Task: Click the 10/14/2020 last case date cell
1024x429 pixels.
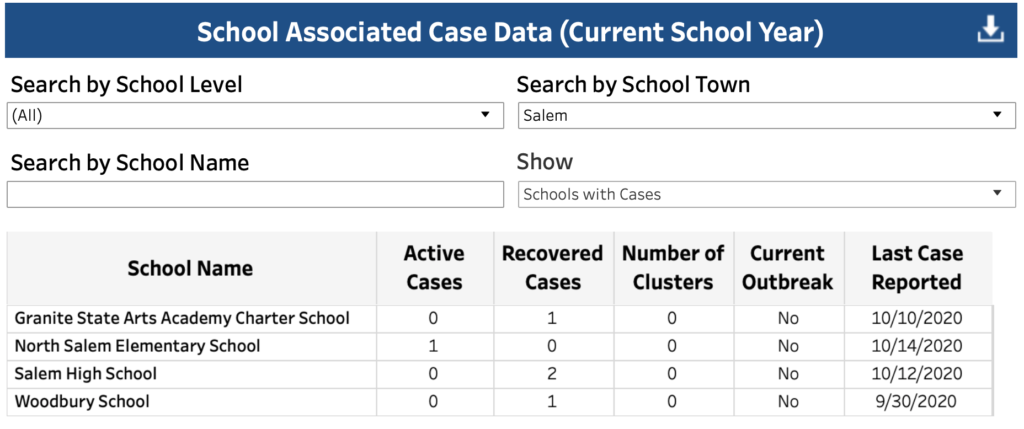Action: 918,346
